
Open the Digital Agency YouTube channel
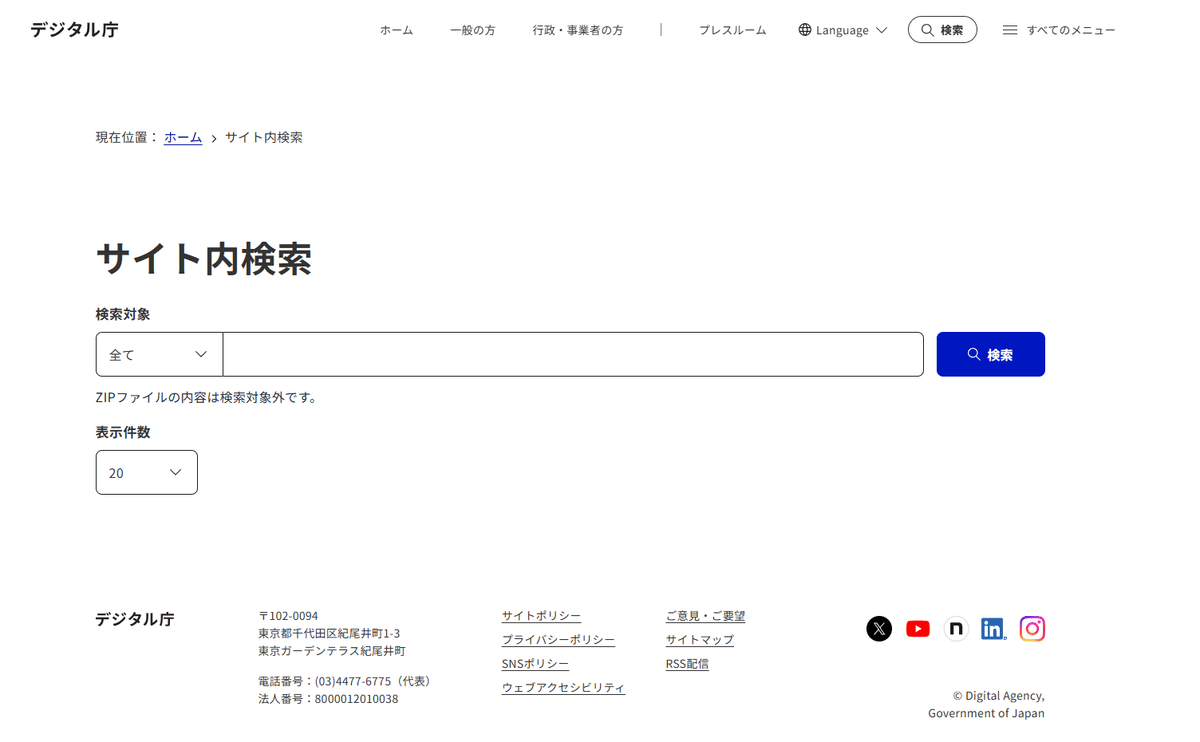pyautogui.click(x=917, y=628)
